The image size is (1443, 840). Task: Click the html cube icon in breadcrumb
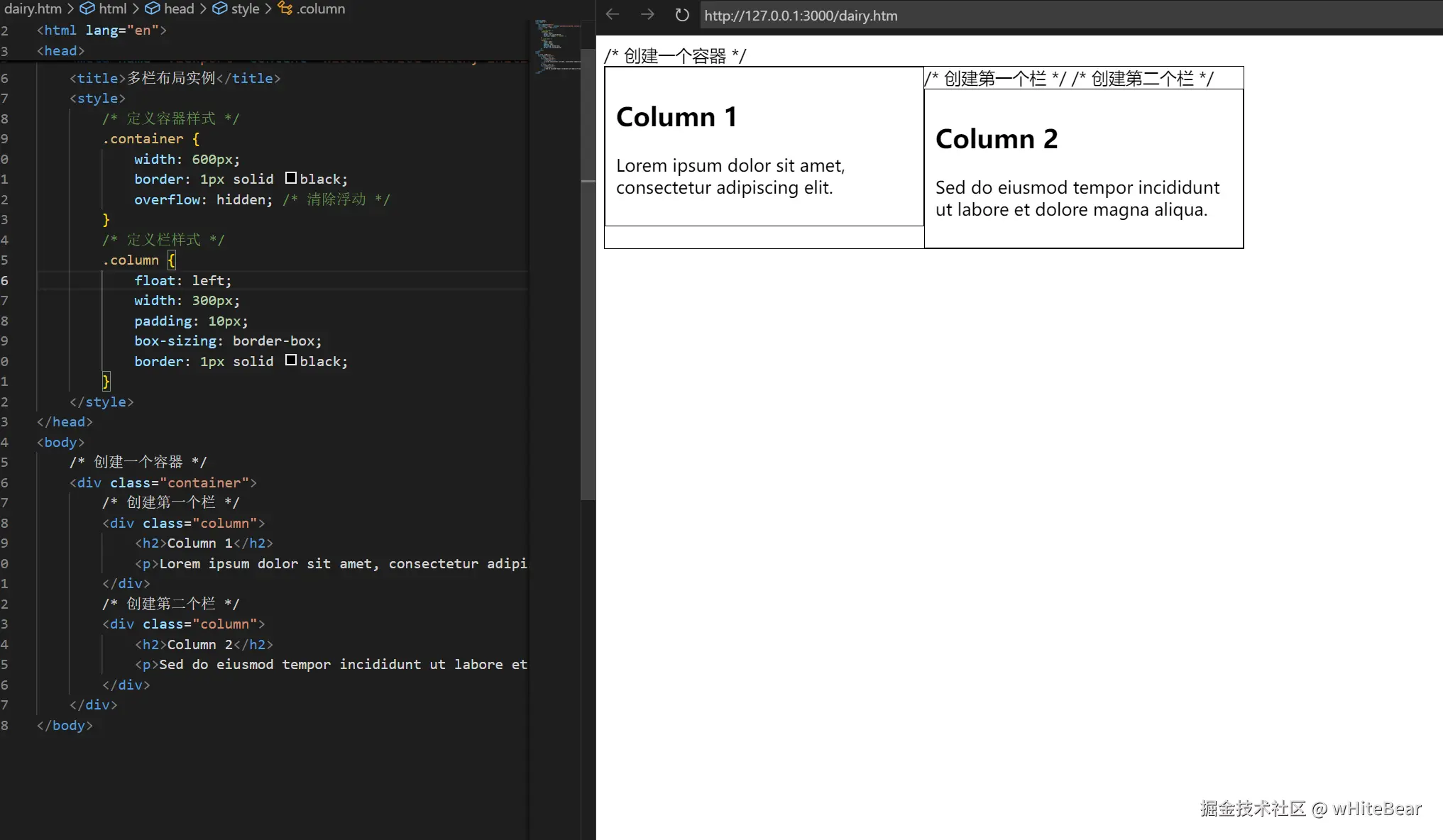pyautogui.click(x=87, y=9)
